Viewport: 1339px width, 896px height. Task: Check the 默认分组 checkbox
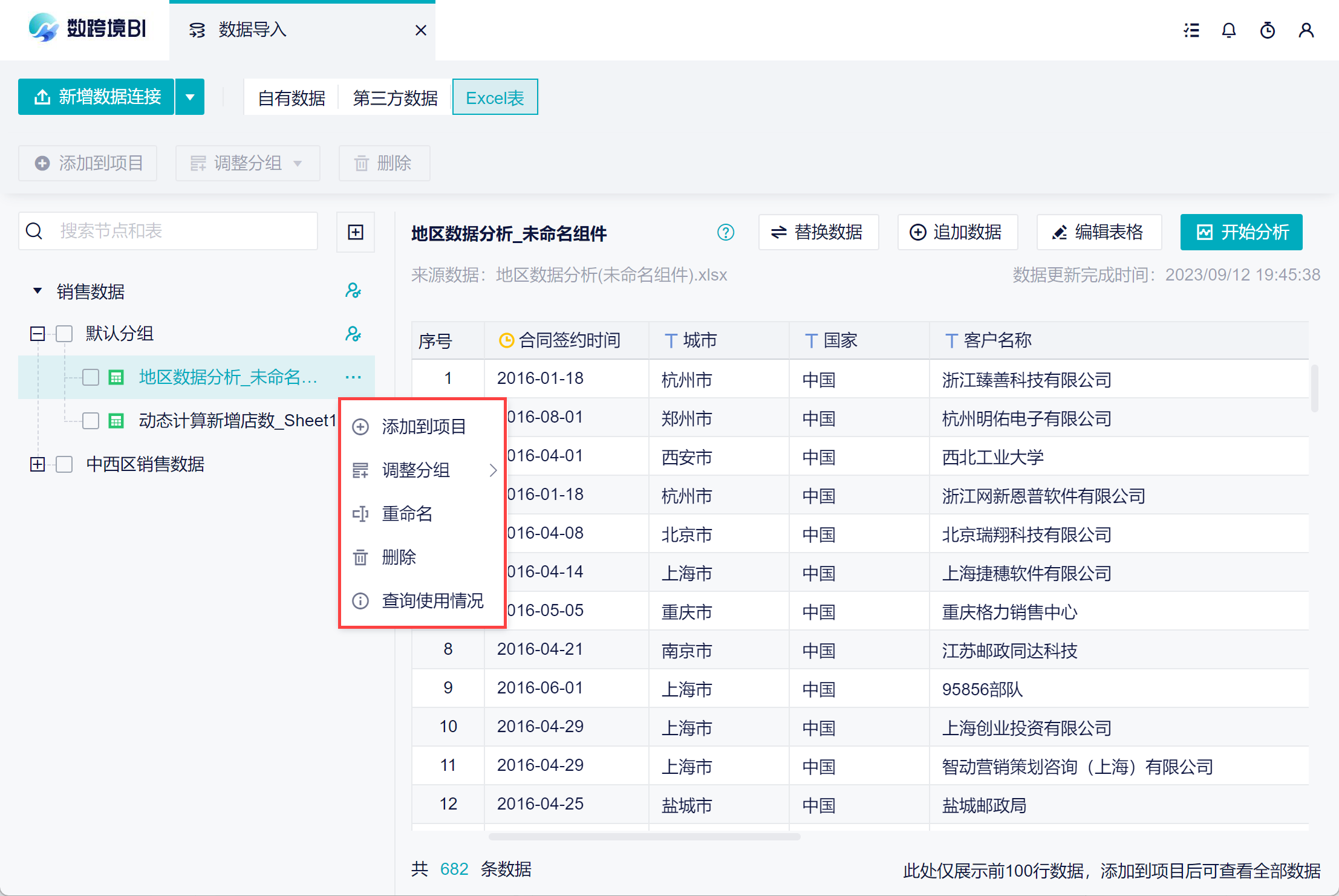(x=64, y=334)
